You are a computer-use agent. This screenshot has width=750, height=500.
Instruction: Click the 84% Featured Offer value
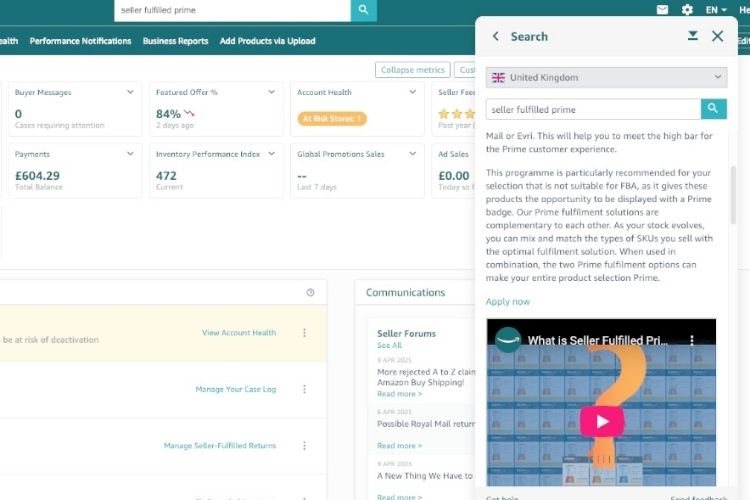tap(168, 114)
